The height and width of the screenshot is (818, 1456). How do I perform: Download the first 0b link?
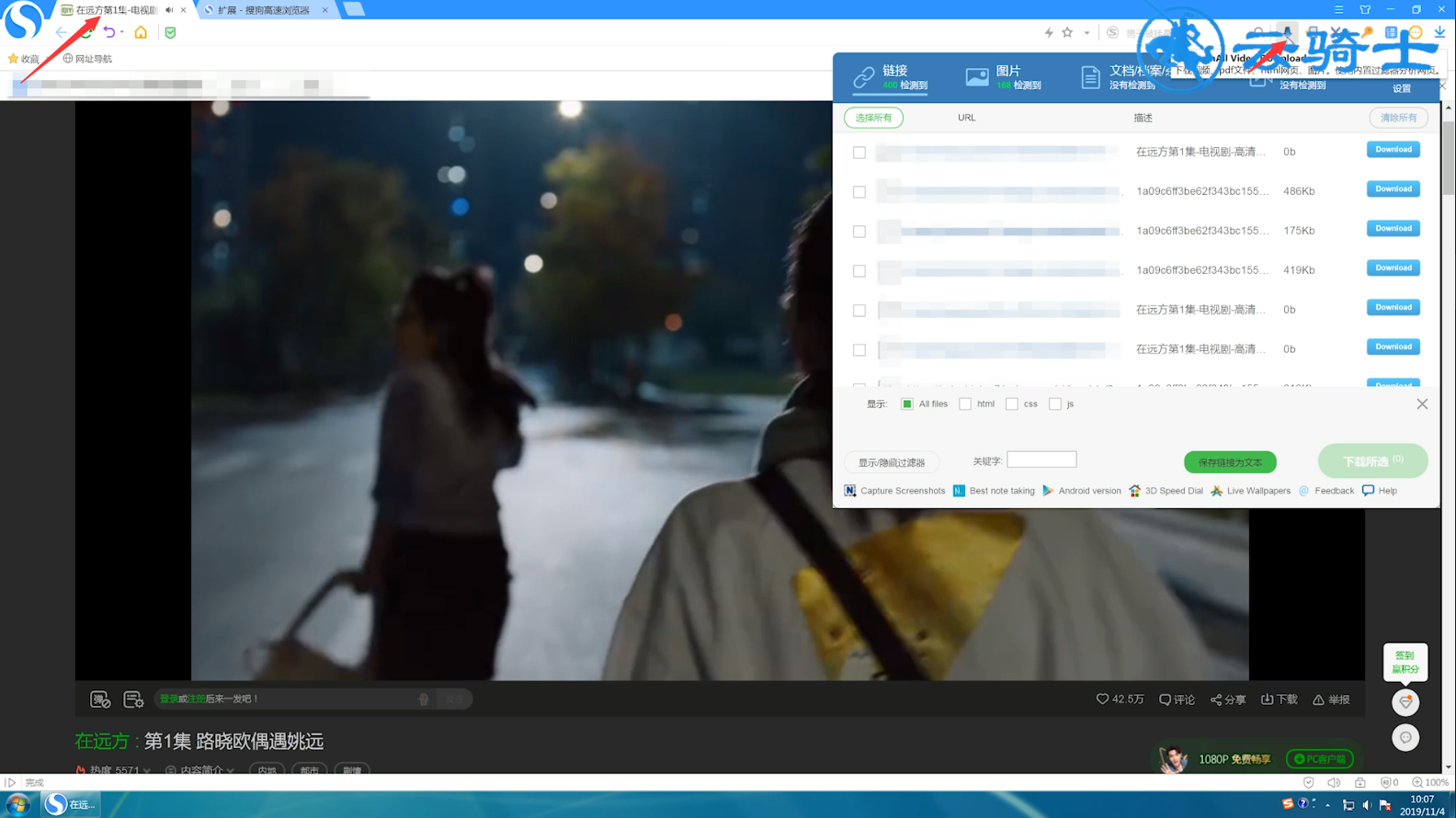(x=1393, y=150)
